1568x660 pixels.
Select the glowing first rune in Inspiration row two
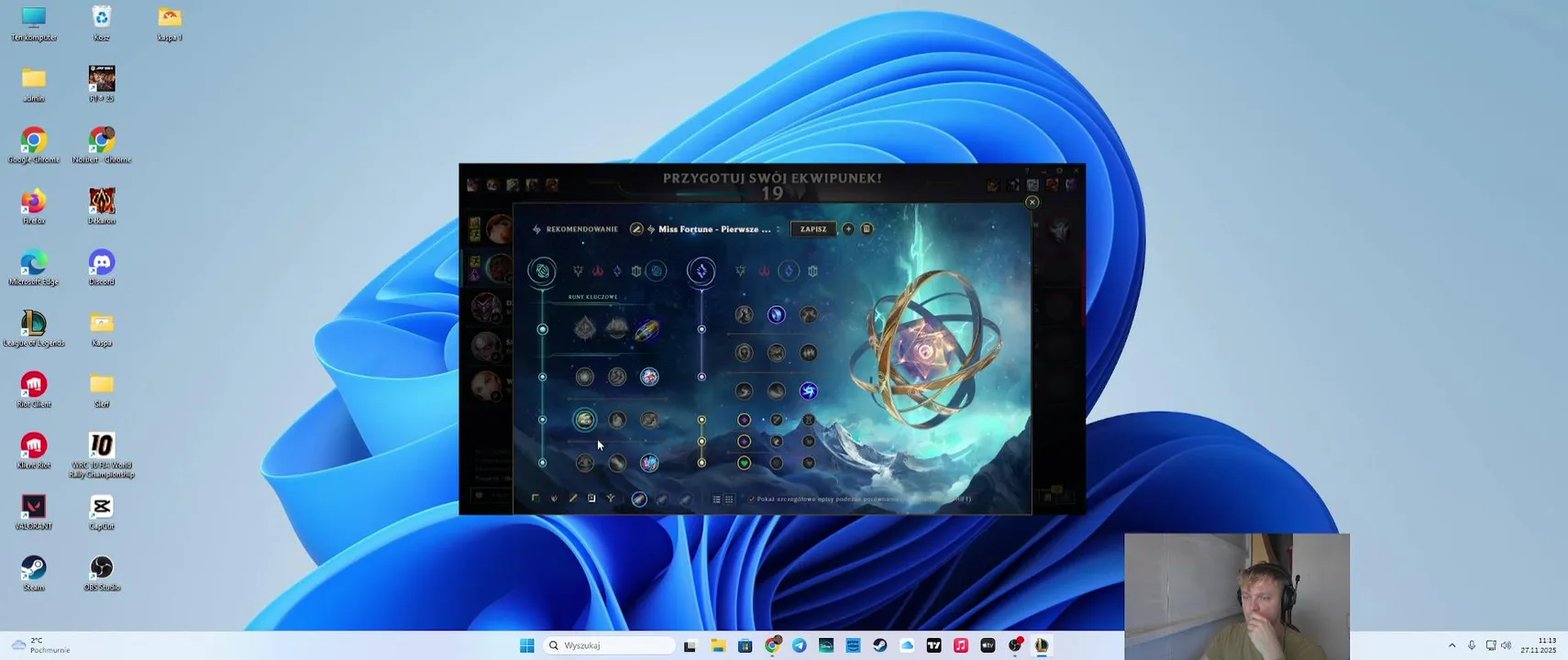coord(585,420)
